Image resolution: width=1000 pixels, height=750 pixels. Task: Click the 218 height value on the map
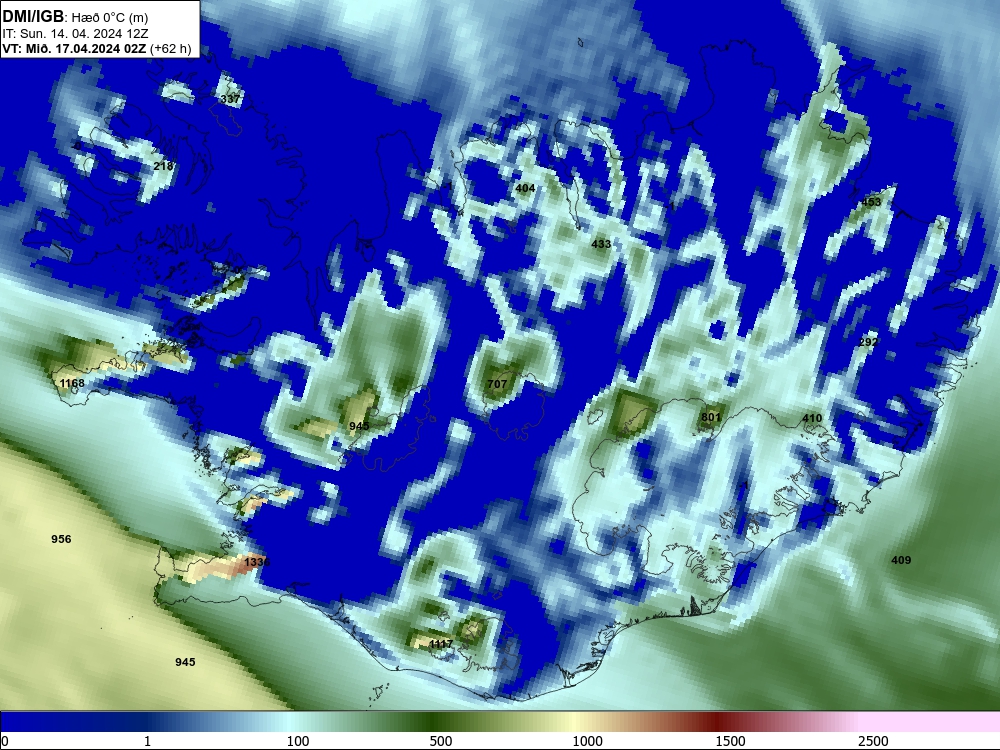click(163, 166)
